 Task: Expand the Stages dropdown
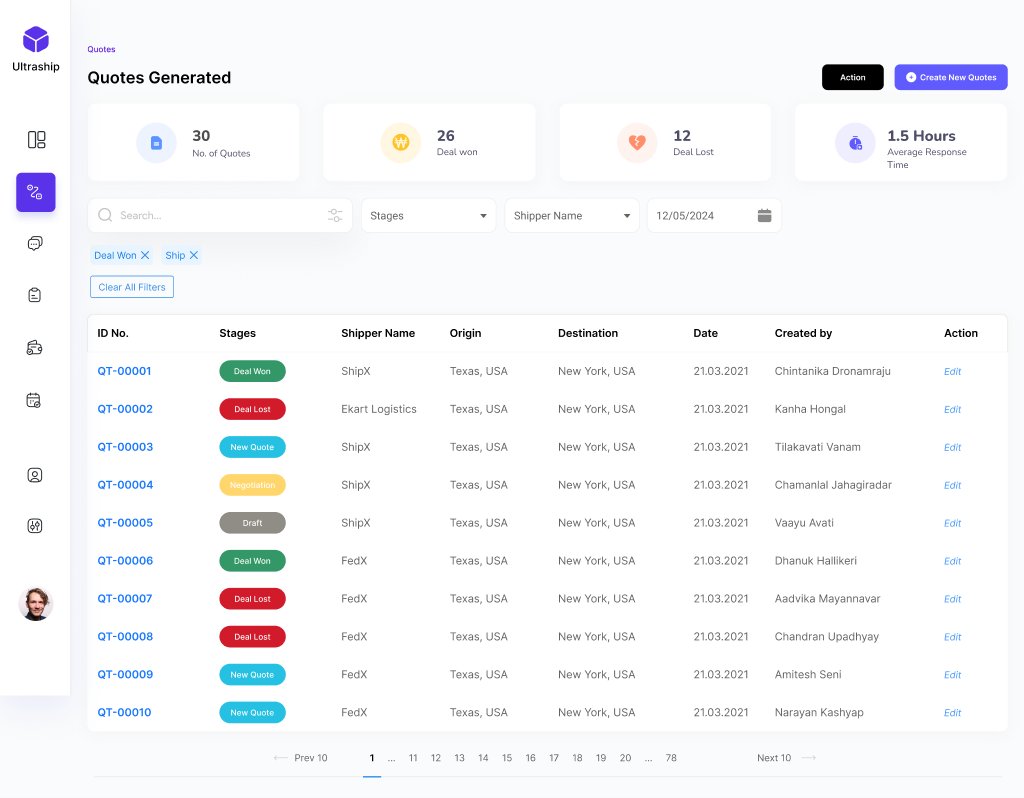pyautogui.click(x=428, y=215)
